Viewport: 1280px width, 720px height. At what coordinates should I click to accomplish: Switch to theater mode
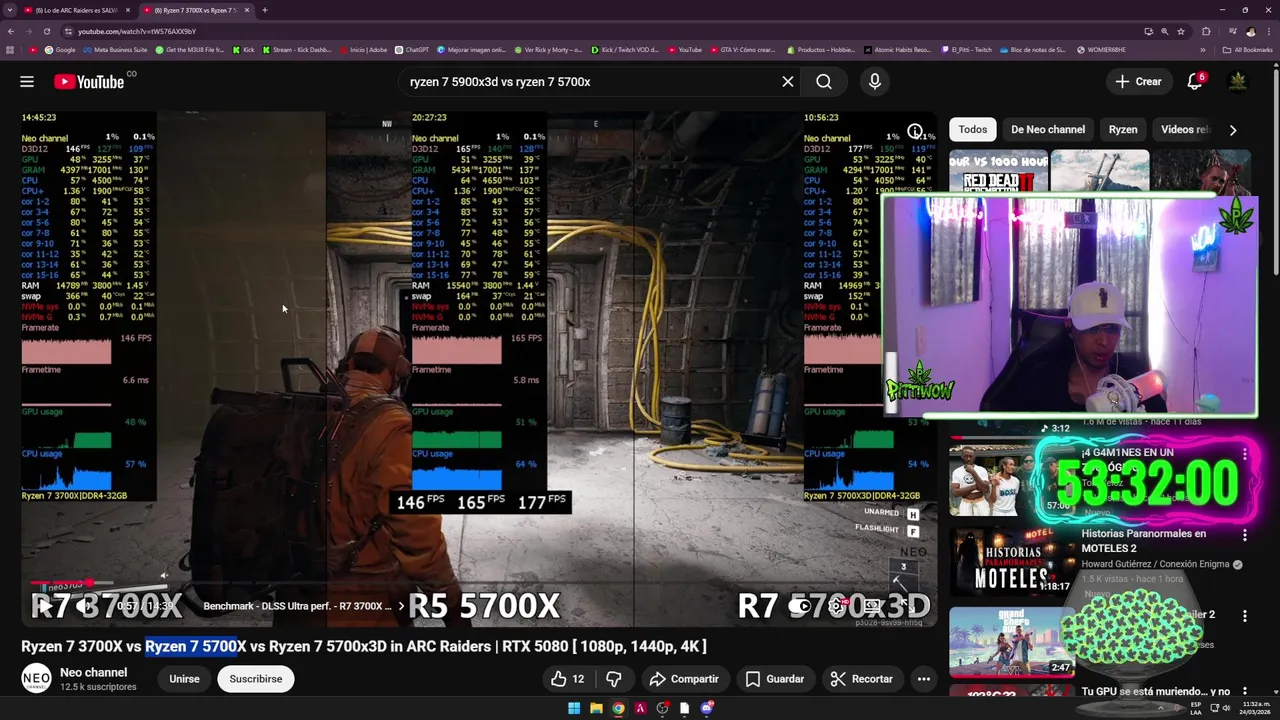pos(872,606)
